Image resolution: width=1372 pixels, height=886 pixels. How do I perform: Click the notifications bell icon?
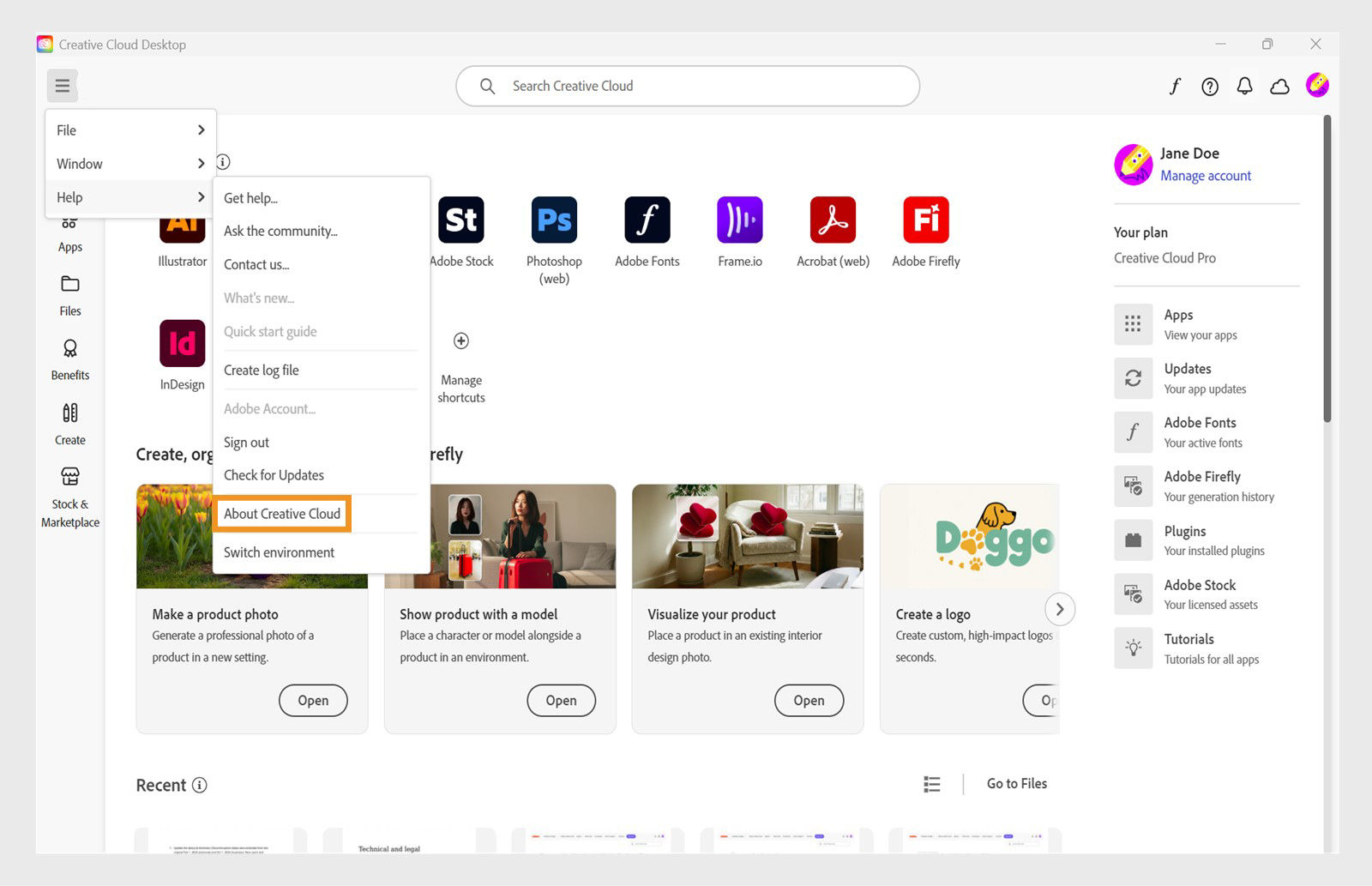coord(1244,86)
